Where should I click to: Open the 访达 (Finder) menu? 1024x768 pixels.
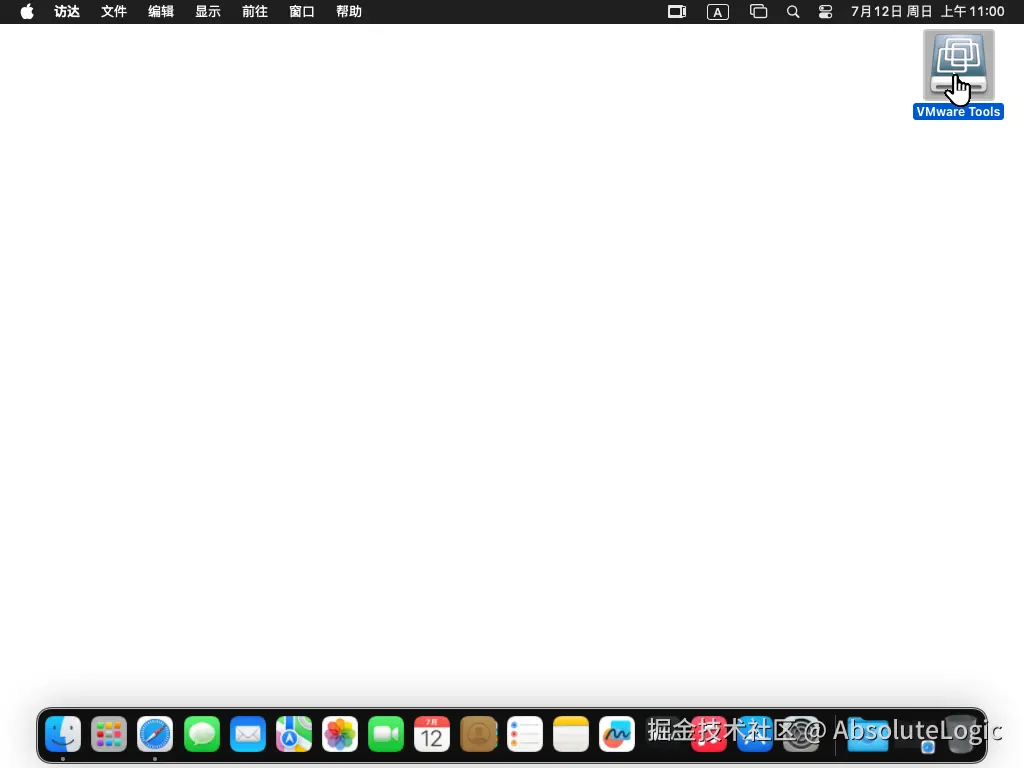click(67, 12)
